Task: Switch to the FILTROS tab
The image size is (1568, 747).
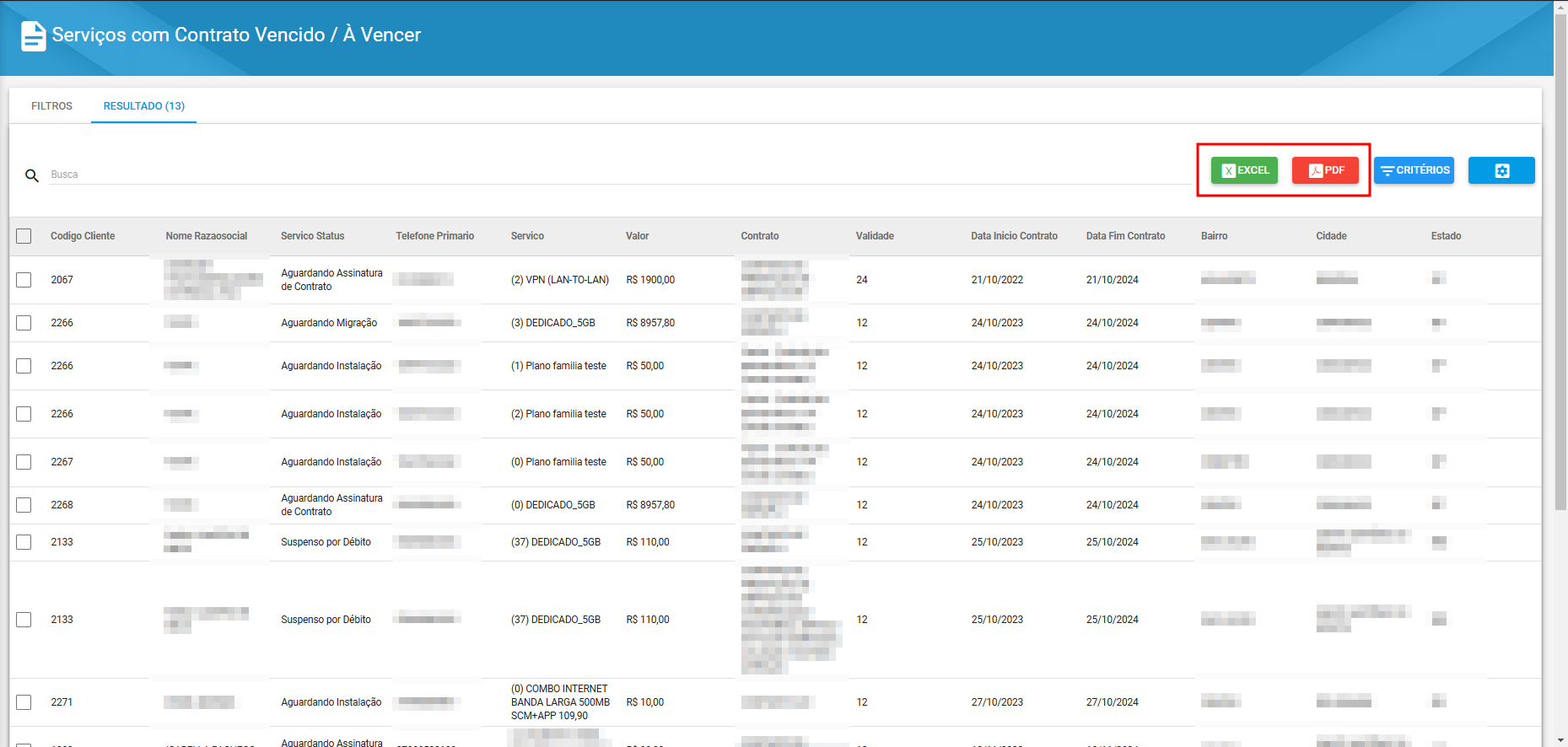Action: [51, 106]
